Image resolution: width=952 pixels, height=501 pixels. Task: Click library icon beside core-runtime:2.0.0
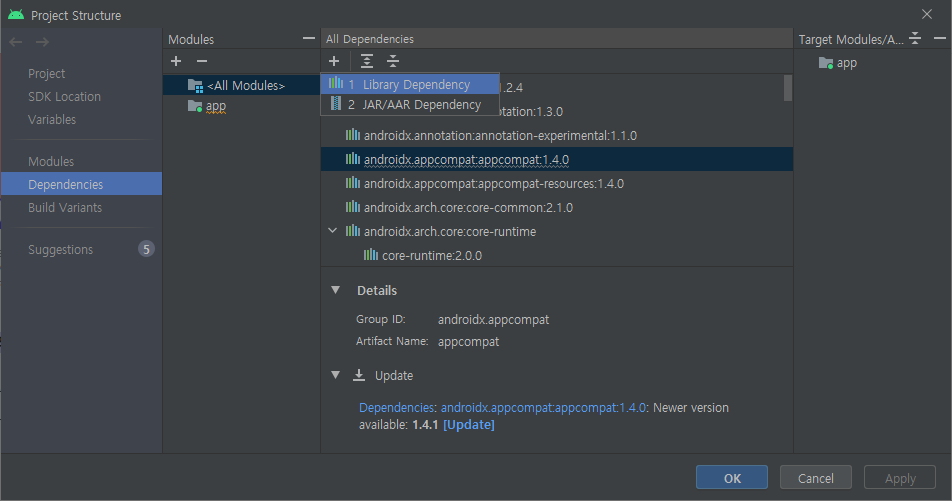coord(371,255)
